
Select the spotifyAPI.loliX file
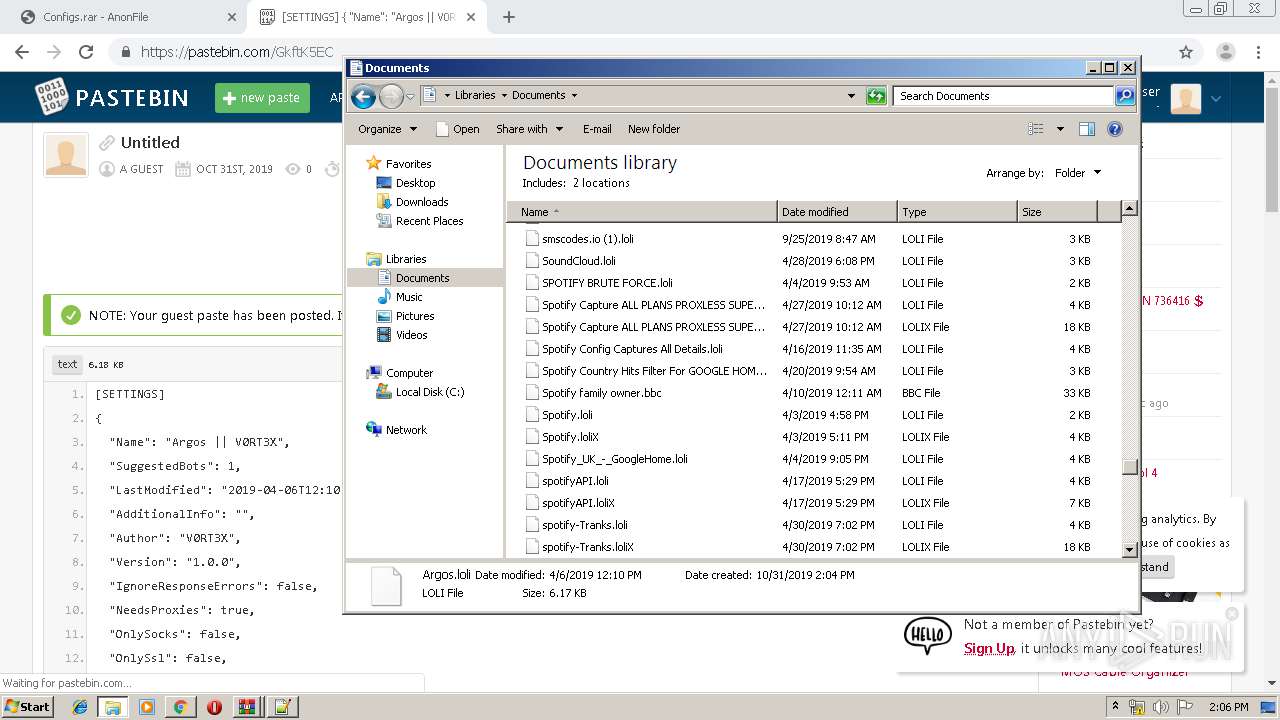point(578,503)
